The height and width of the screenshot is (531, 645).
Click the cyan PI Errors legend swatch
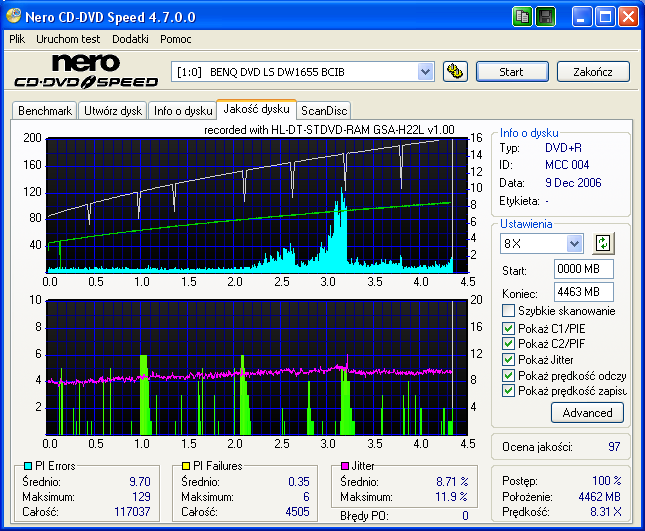click(26, 466)
